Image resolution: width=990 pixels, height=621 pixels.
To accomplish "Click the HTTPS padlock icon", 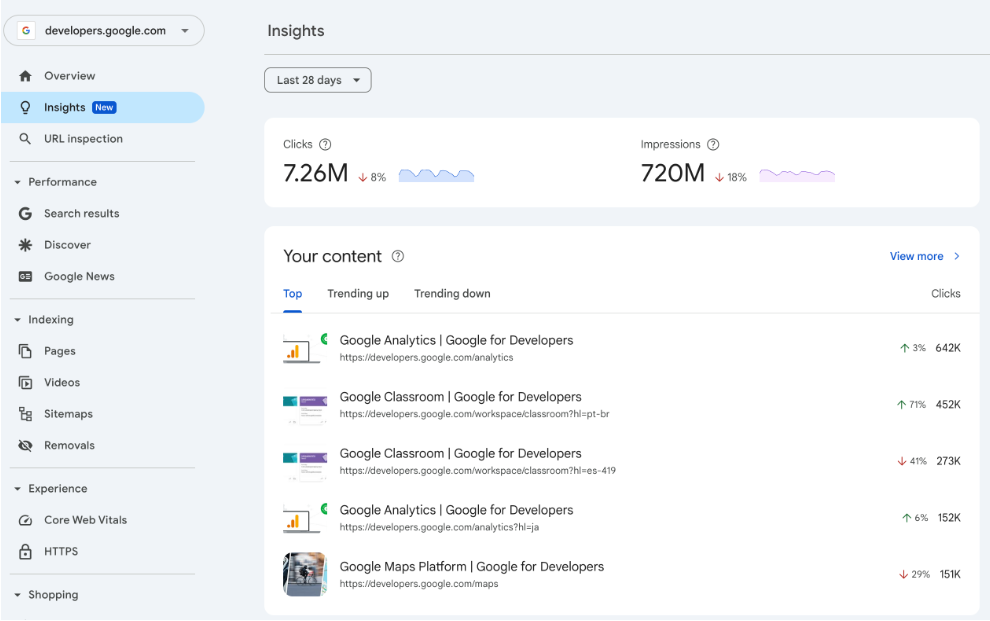I will click(26, 552).
